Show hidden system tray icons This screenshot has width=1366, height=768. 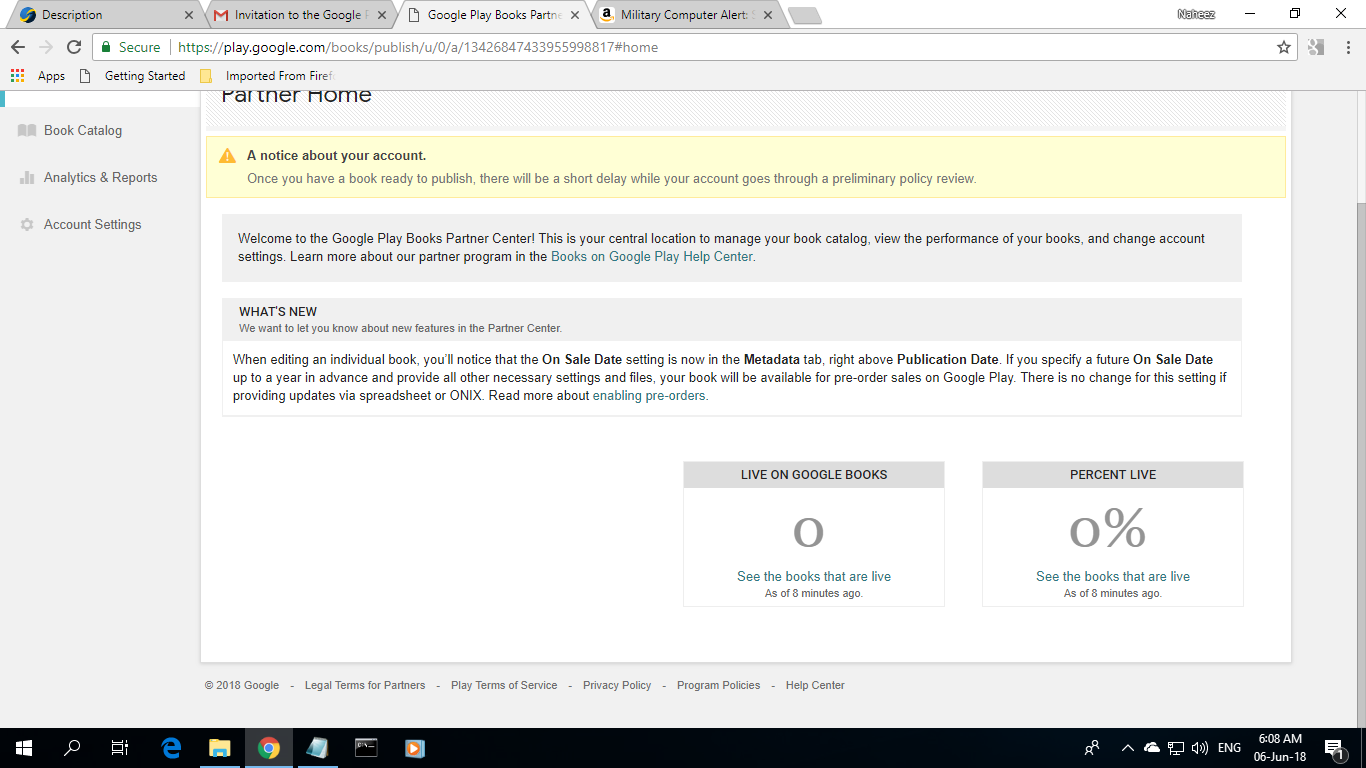(1128, 747)
